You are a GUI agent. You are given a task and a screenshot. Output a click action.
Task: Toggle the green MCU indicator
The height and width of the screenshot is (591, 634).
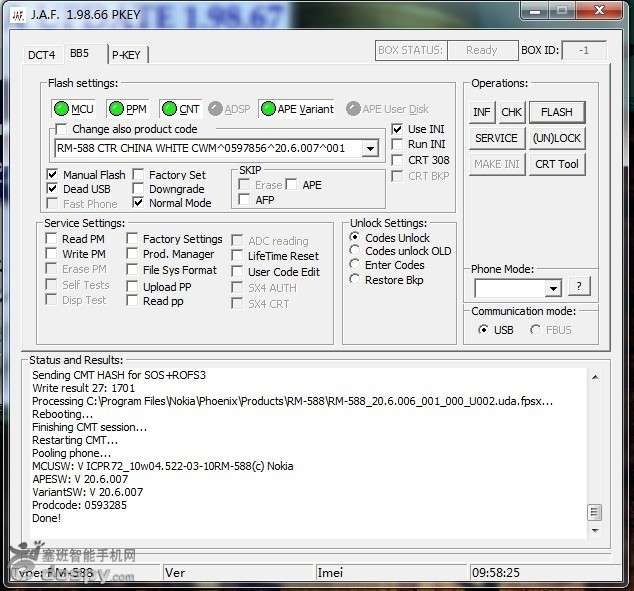(x=62, y=109)
